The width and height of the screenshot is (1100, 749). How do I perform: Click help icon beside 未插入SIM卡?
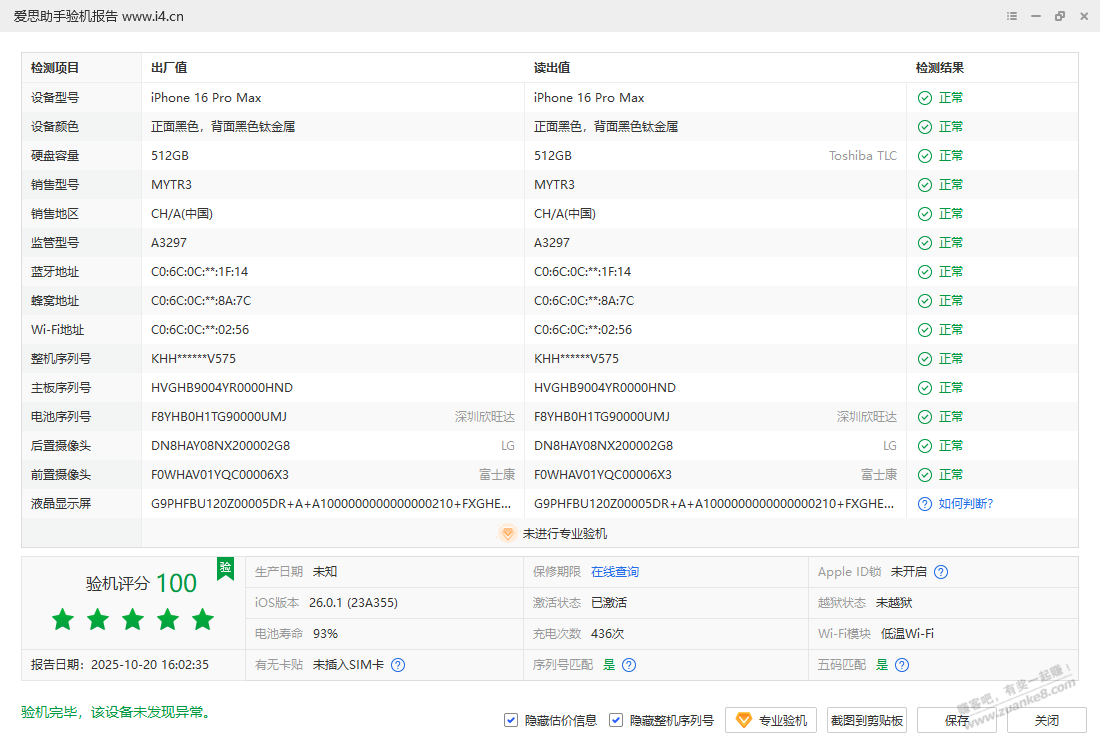click(x=398, y=665)
